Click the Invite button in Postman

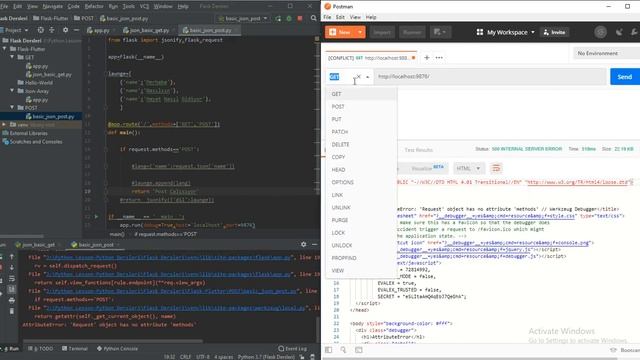pos(554,32)
